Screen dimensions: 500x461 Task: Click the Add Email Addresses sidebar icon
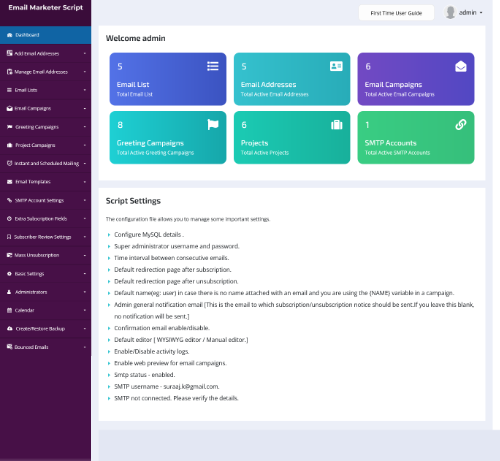10,53
